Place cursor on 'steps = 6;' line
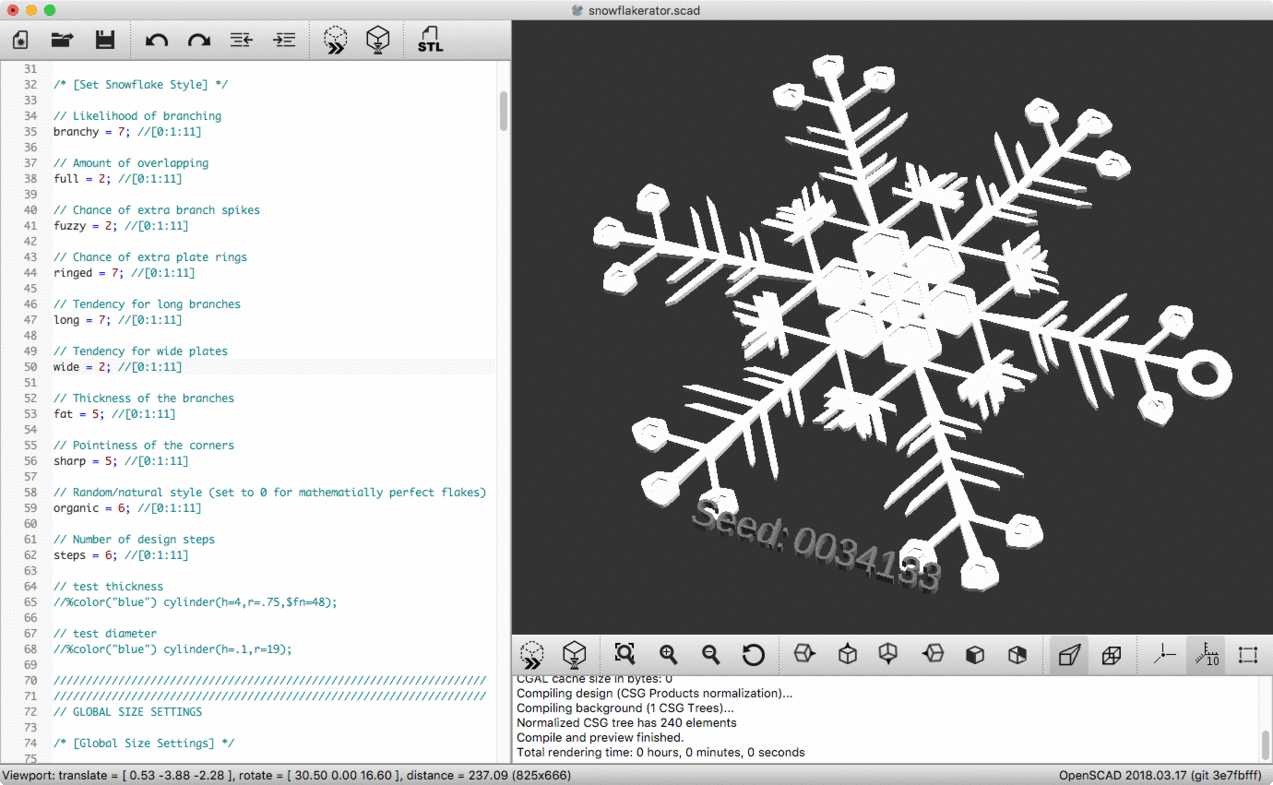 [120, 555]
